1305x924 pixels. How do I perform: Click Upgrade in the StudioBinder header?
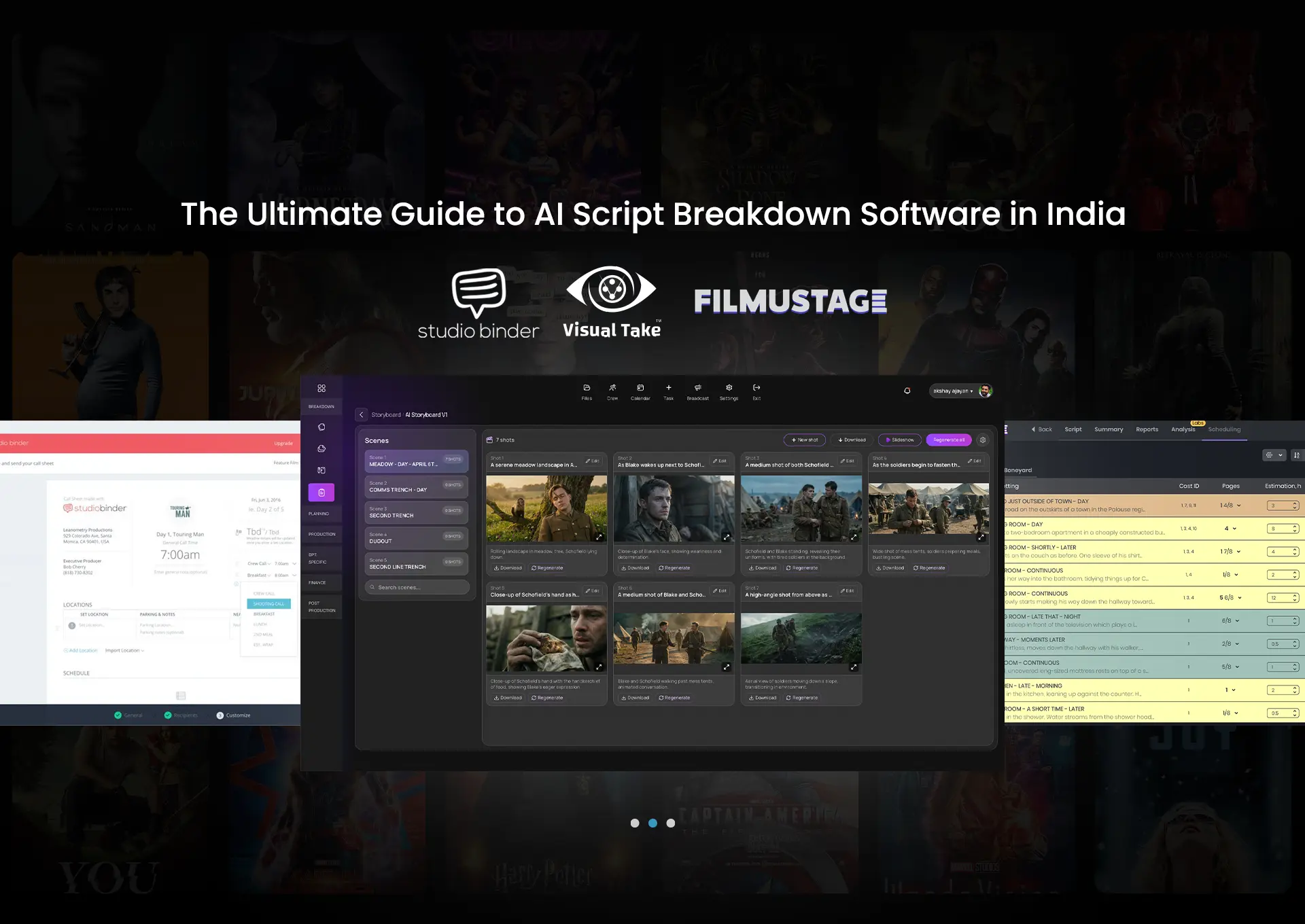[x=283, y=444]
